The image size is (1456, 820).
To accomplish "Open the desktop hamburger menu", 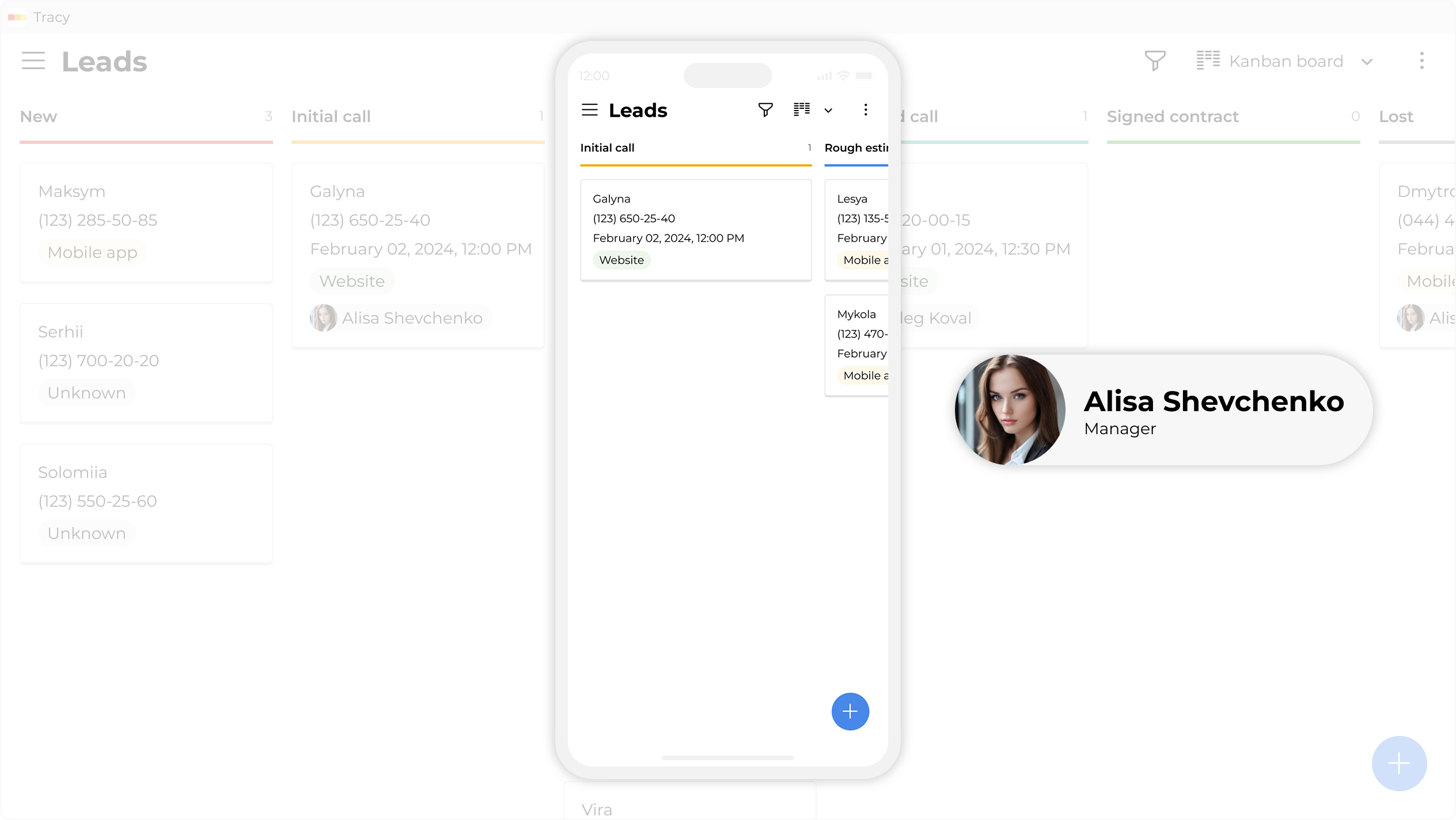I will [33, 61].
